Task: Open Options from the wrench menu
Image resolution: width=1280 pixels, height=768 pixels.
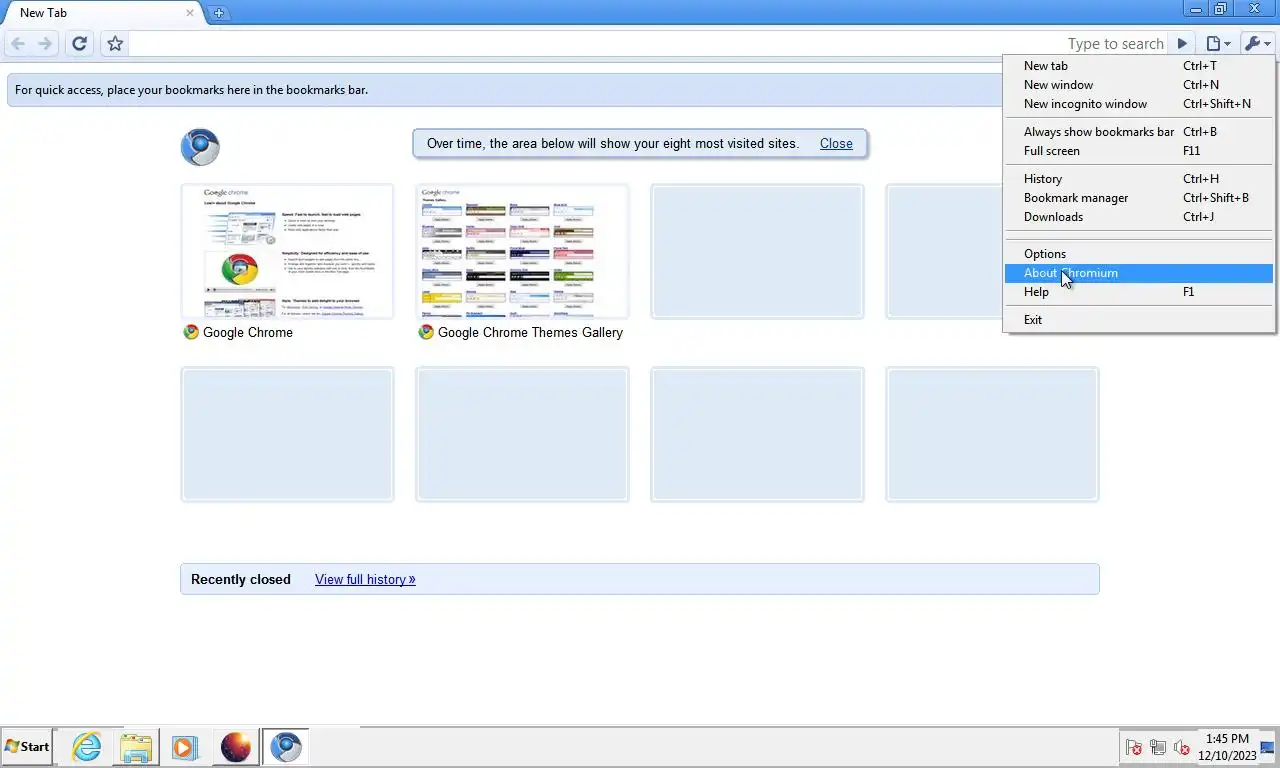Action: pos(1139,254)
